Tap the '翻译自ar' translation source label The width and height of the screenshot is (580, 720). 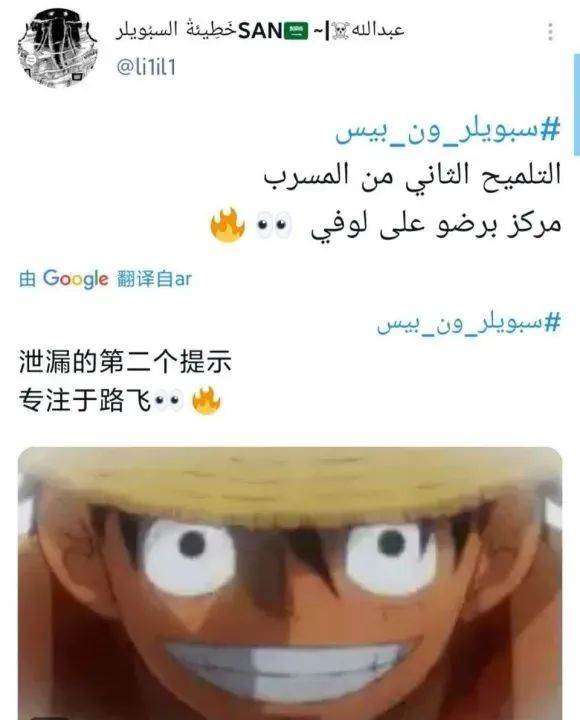[154, 279]
